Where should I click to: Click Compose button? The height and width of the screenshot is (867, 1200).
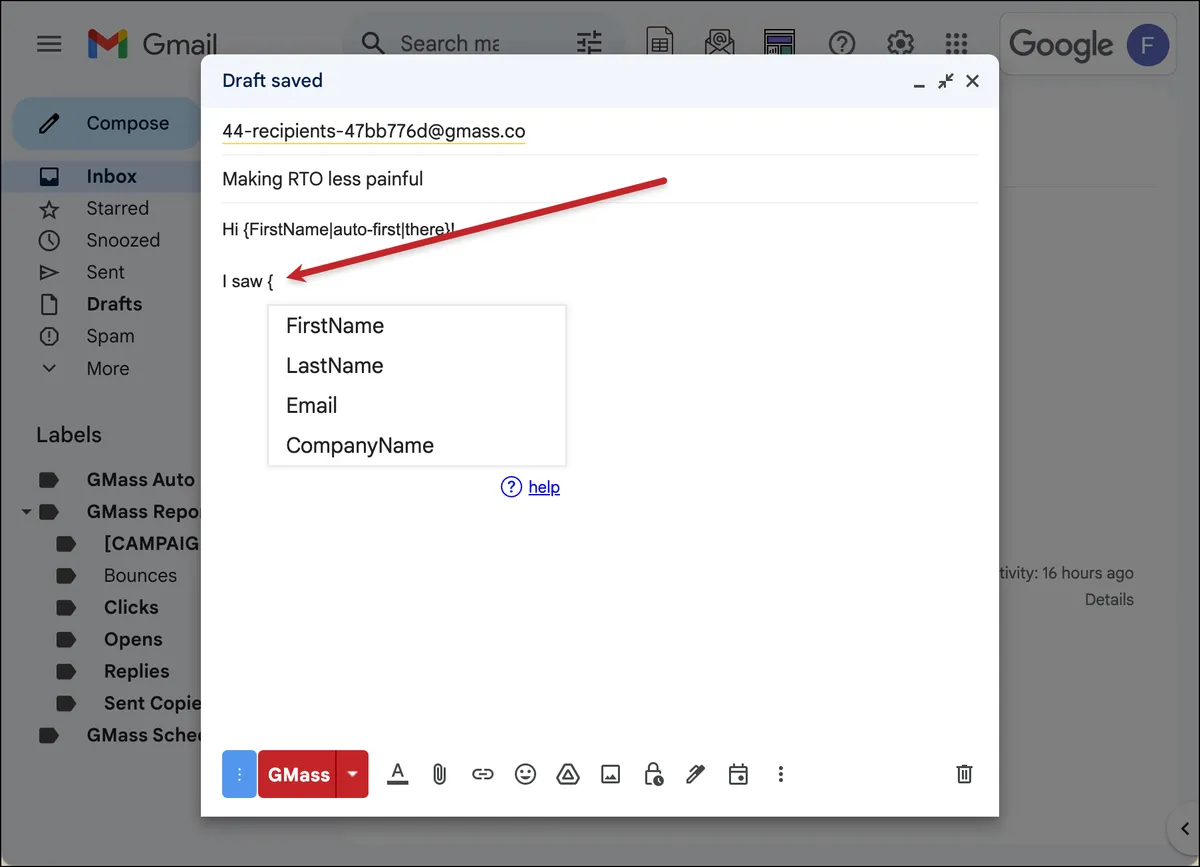coord(106,124)
